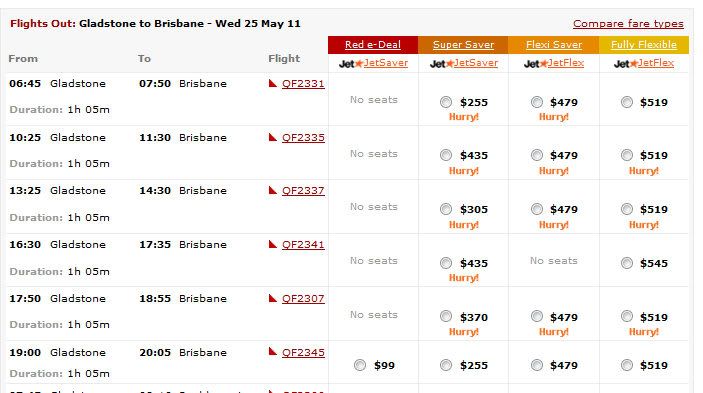Click the Jetstar logo under Red e-Deal
The image size is (703, 393).
351,64
